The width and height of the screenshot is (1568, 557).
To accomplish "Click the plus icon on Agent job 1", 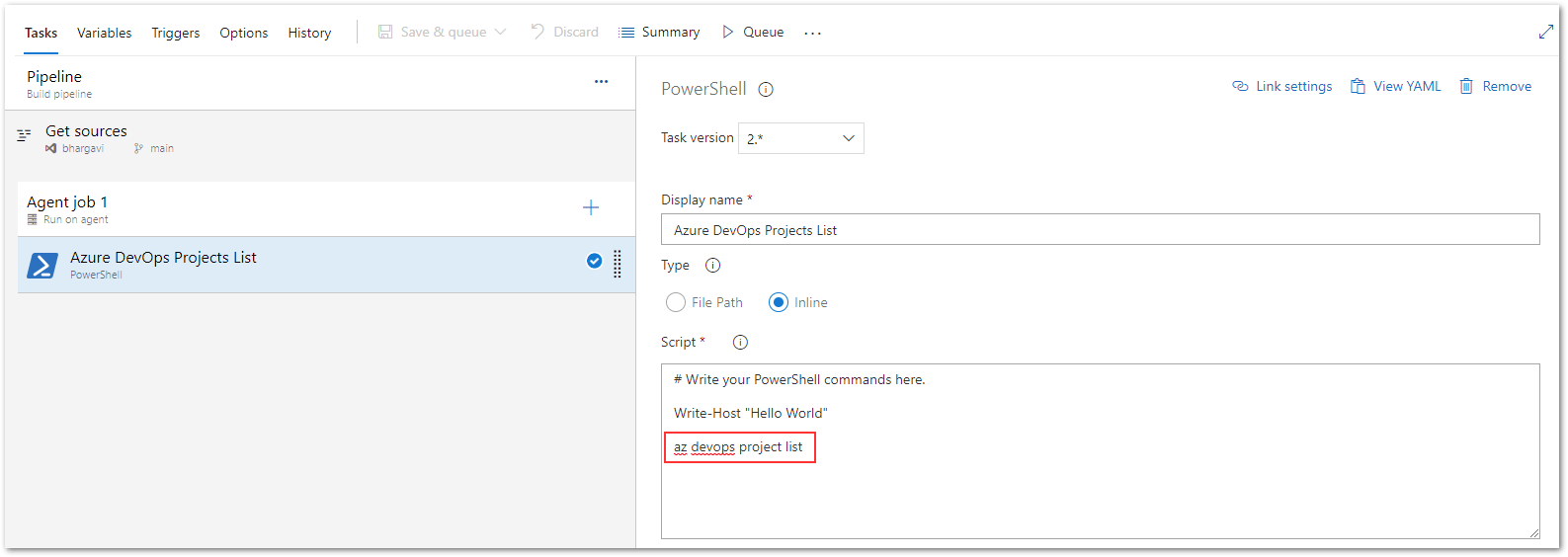I will click(x=591, y=207).
